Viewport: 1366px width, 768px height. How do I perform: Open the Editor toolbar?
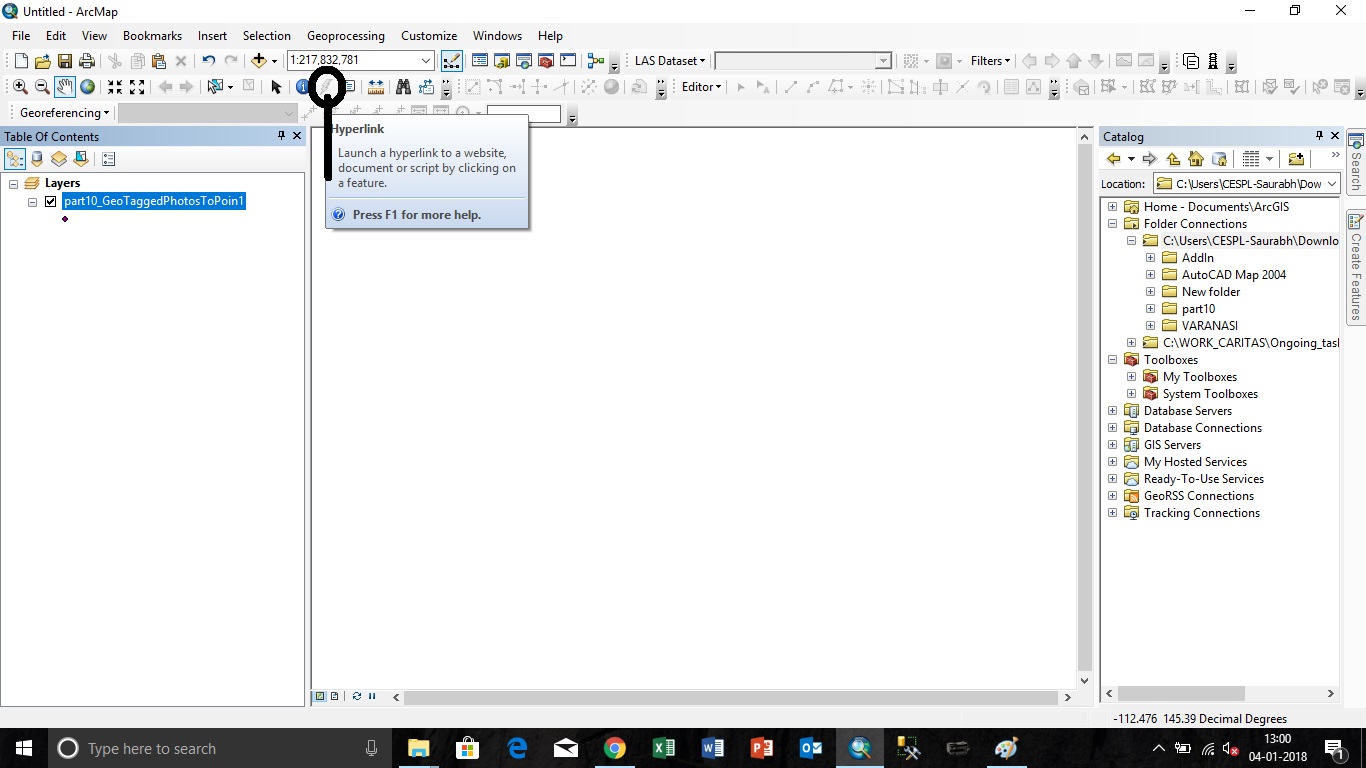451,61
